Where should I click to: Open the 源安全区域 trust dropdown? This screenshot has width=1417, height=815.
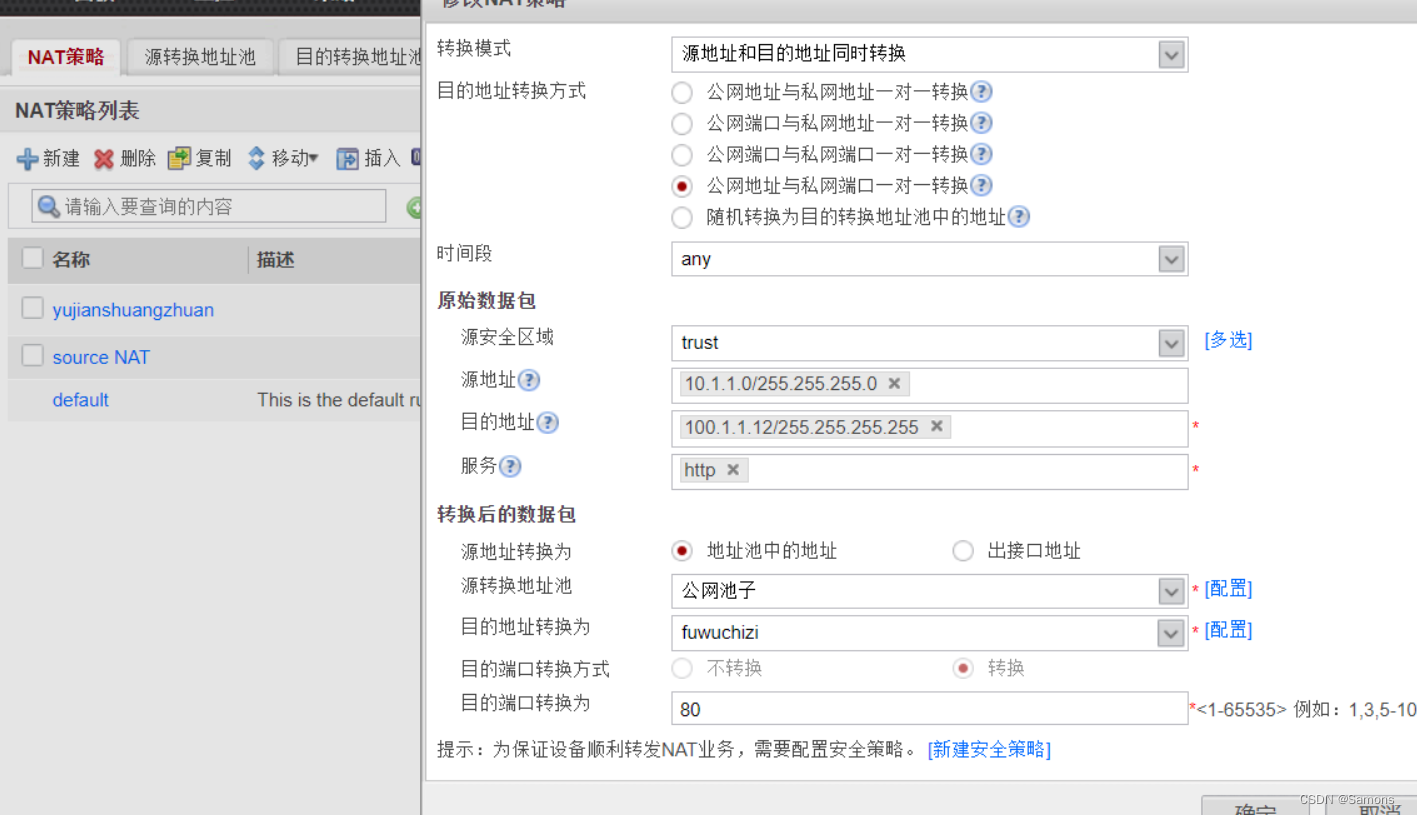click(1172, 343)
